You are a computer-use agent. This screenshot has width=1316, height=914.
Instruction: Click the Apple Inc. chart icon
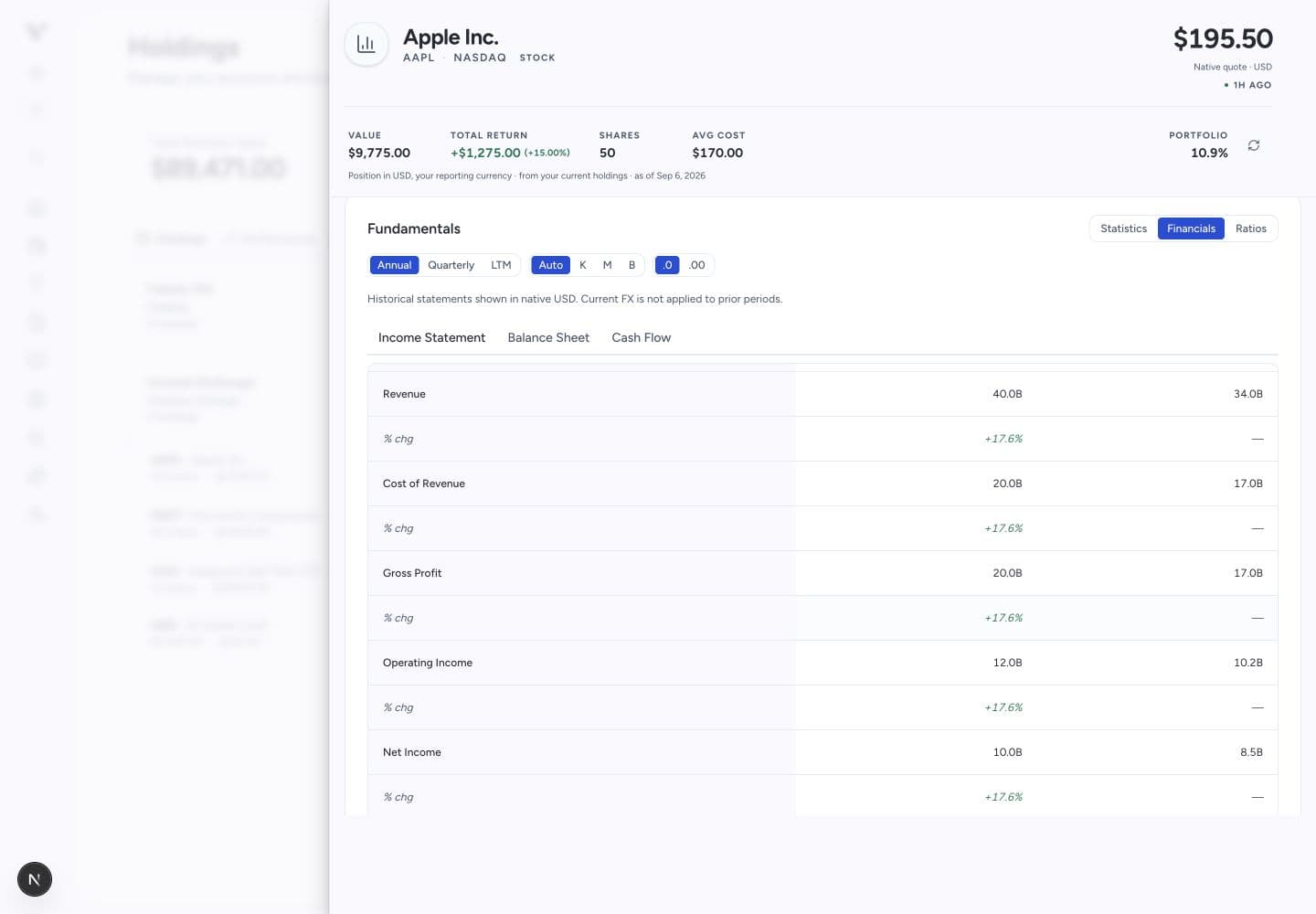click(366, 44)
